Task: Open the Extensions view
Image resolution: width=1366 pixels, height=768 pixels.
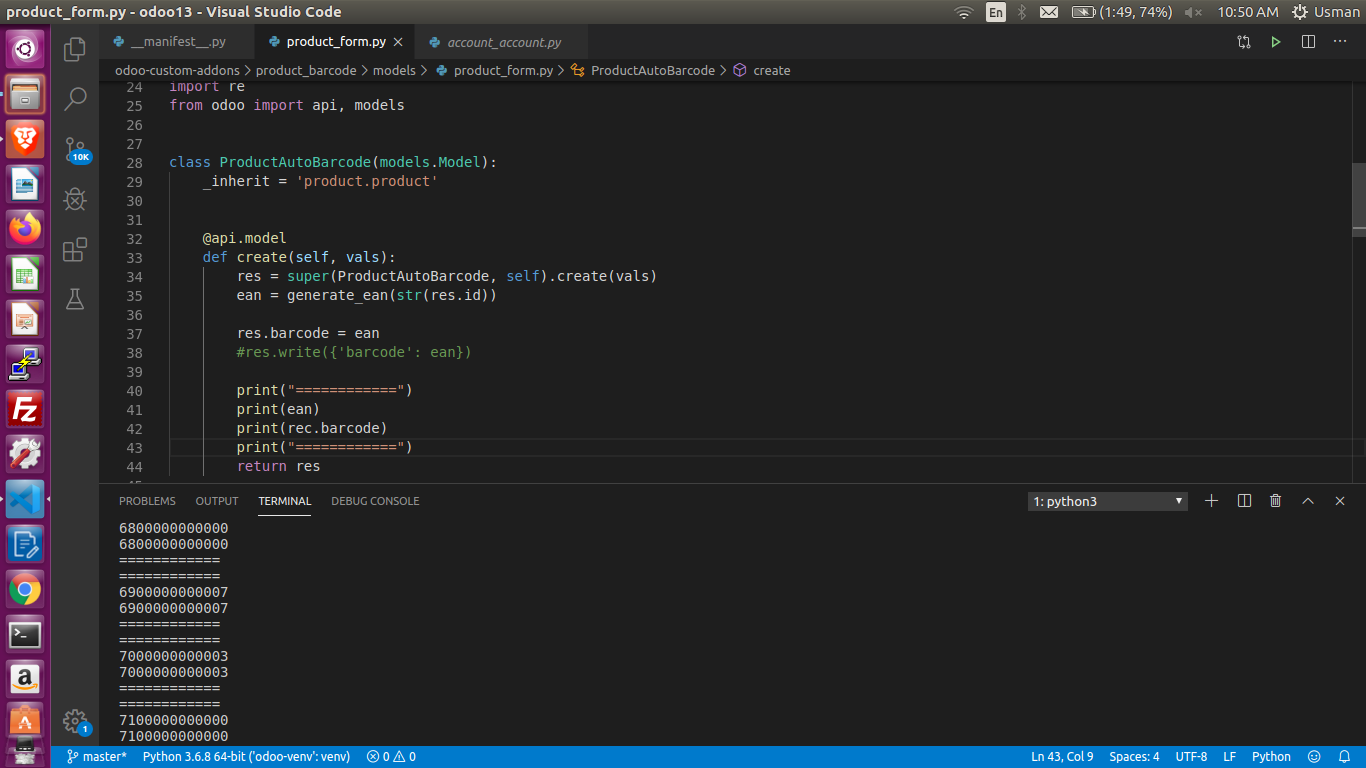Action: tap(75, 249)
